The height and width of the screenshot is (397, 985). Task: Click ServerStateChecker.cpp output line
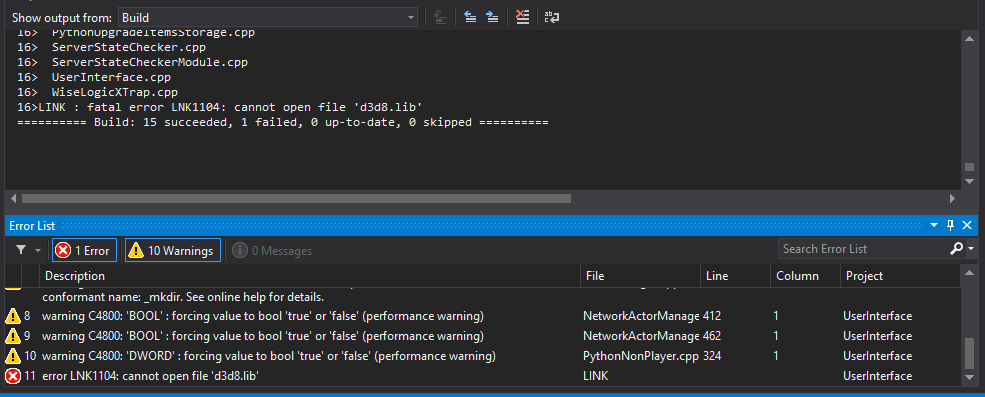tap(111, 47)
